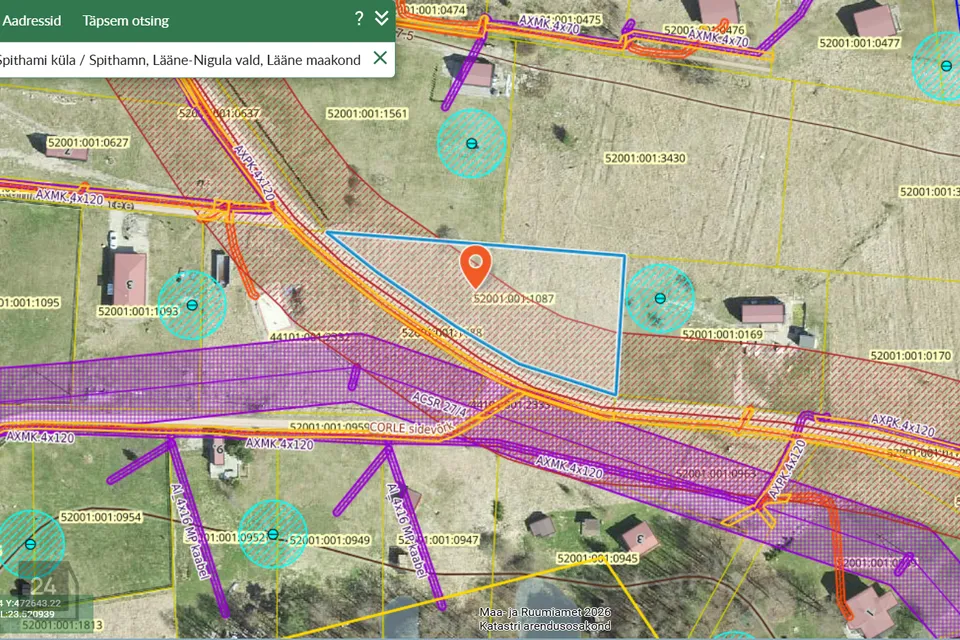Click cadastral label 52001:001:0169
960x640 pixels.
pos(722,334)
